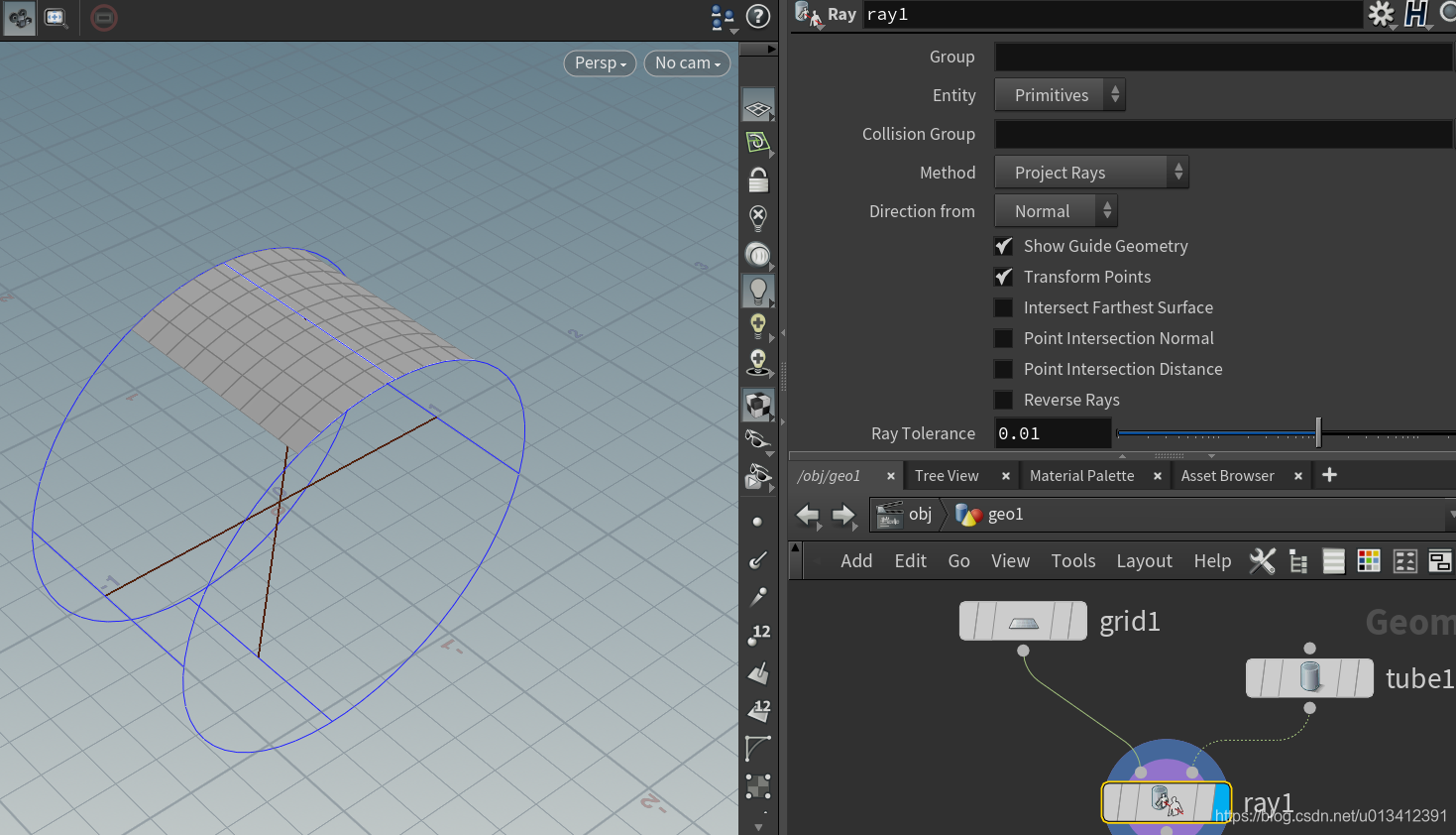Go back with the left arrow icon
The height and width of the screenshot is (835, 1456).
[x=808, y=515]
